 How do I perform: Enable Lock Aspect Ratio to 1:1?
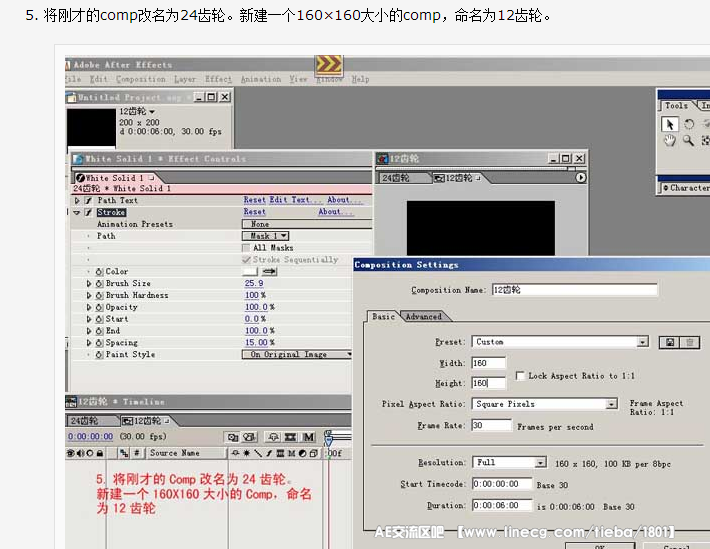point(520,376)
